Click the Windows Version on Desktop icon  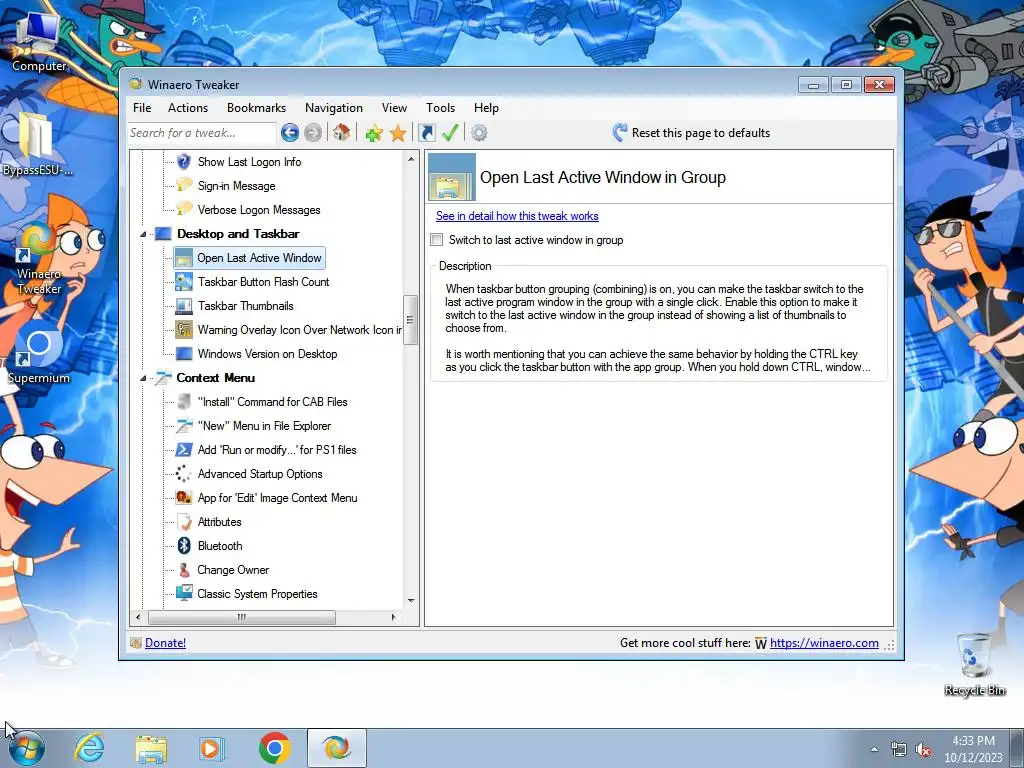pyautogui.click(x=184, y=354)
